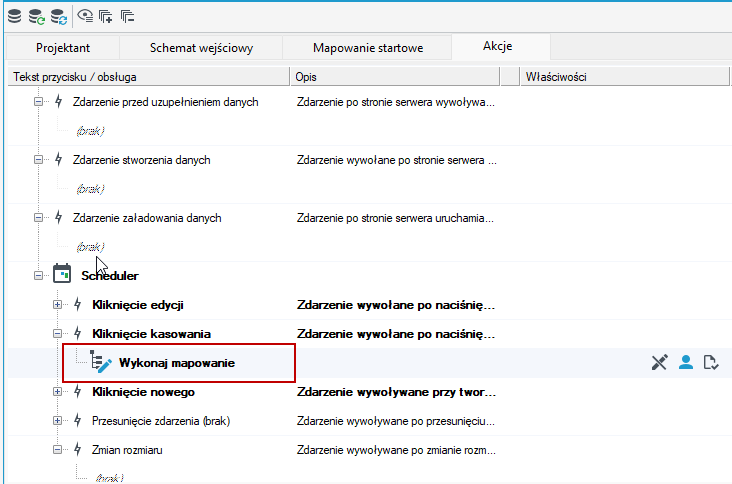732x484 pixels.
Task: Click the database icon with green refresh arrow
Action: (x=36, y=17)
